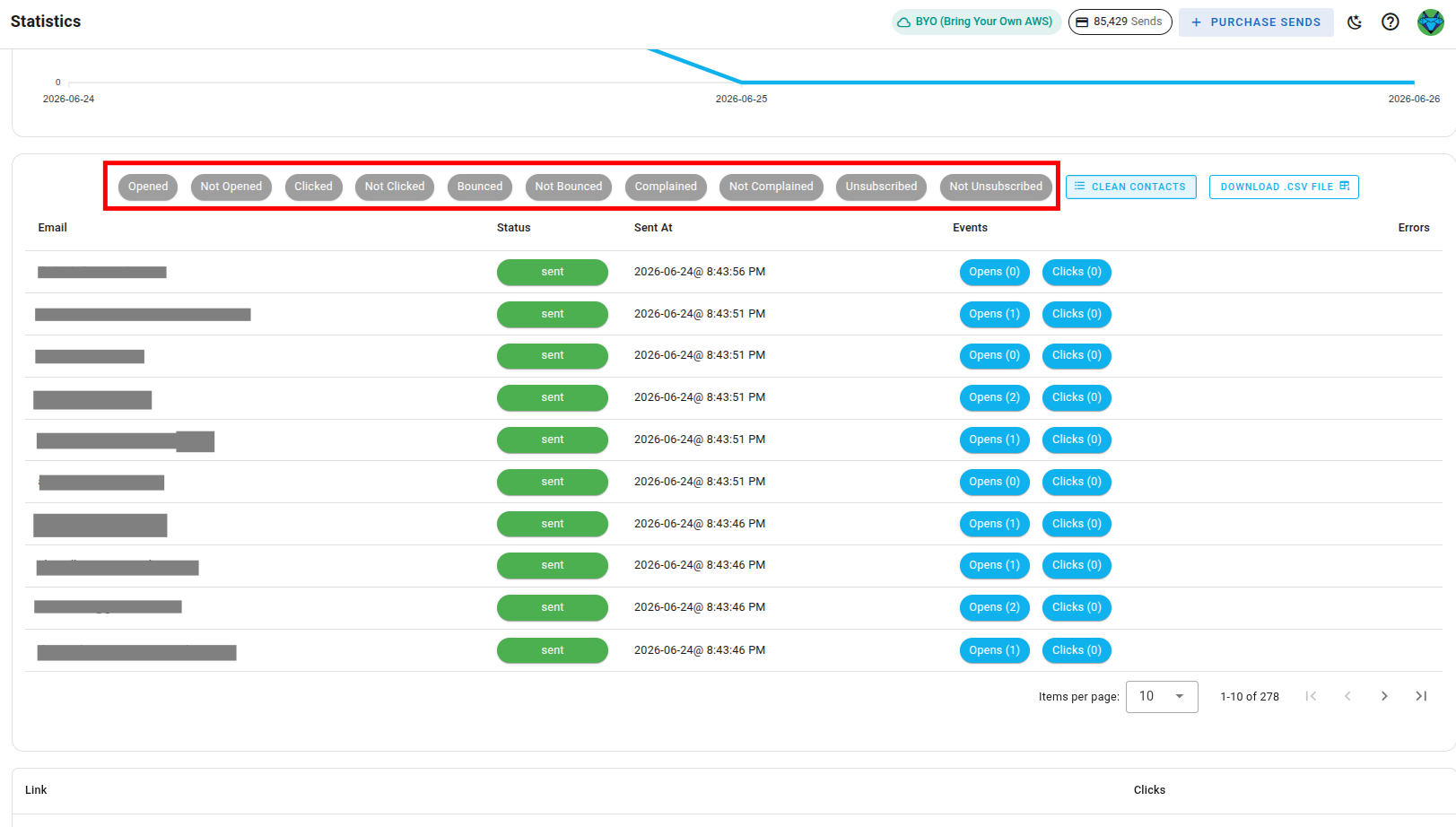This screenshot has height=827, width=1456.
Task: Click the Items per page label
Action: tap(1079, 697)
